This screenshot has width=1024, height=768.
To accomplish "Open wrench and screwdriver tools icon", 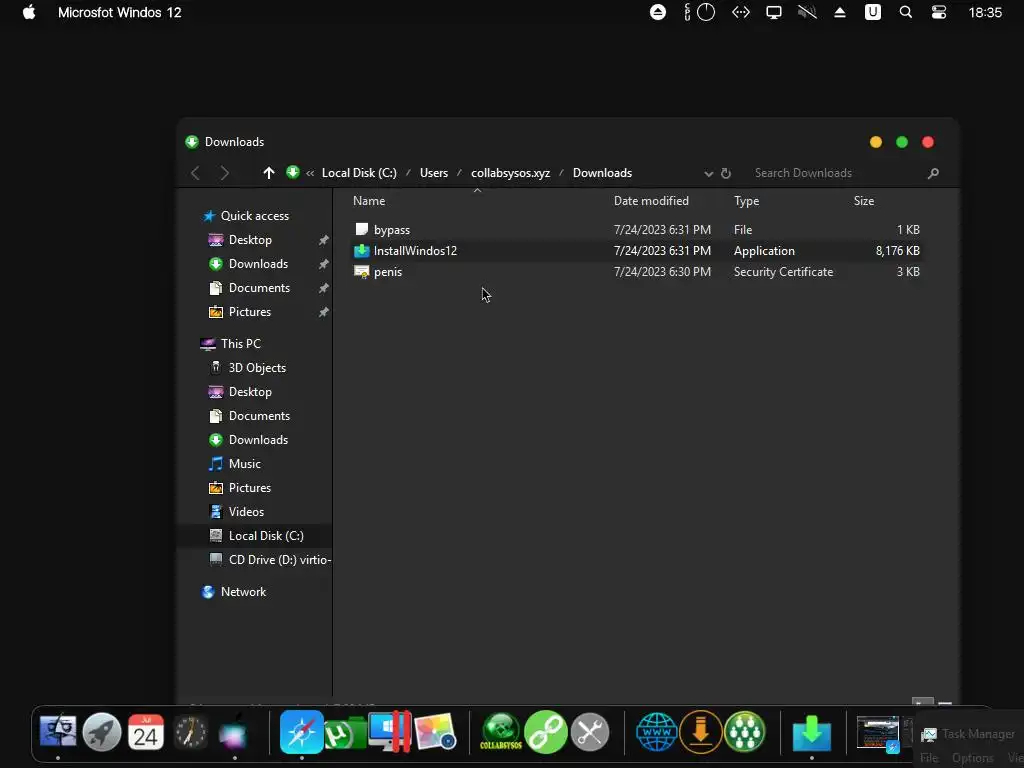I will point(590,732).
